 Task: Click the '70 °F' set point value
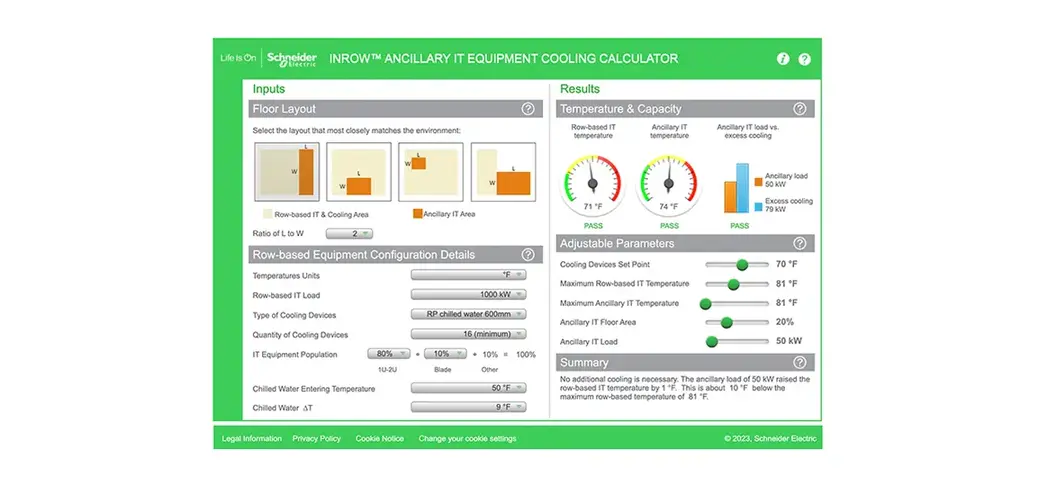[786, 264]
